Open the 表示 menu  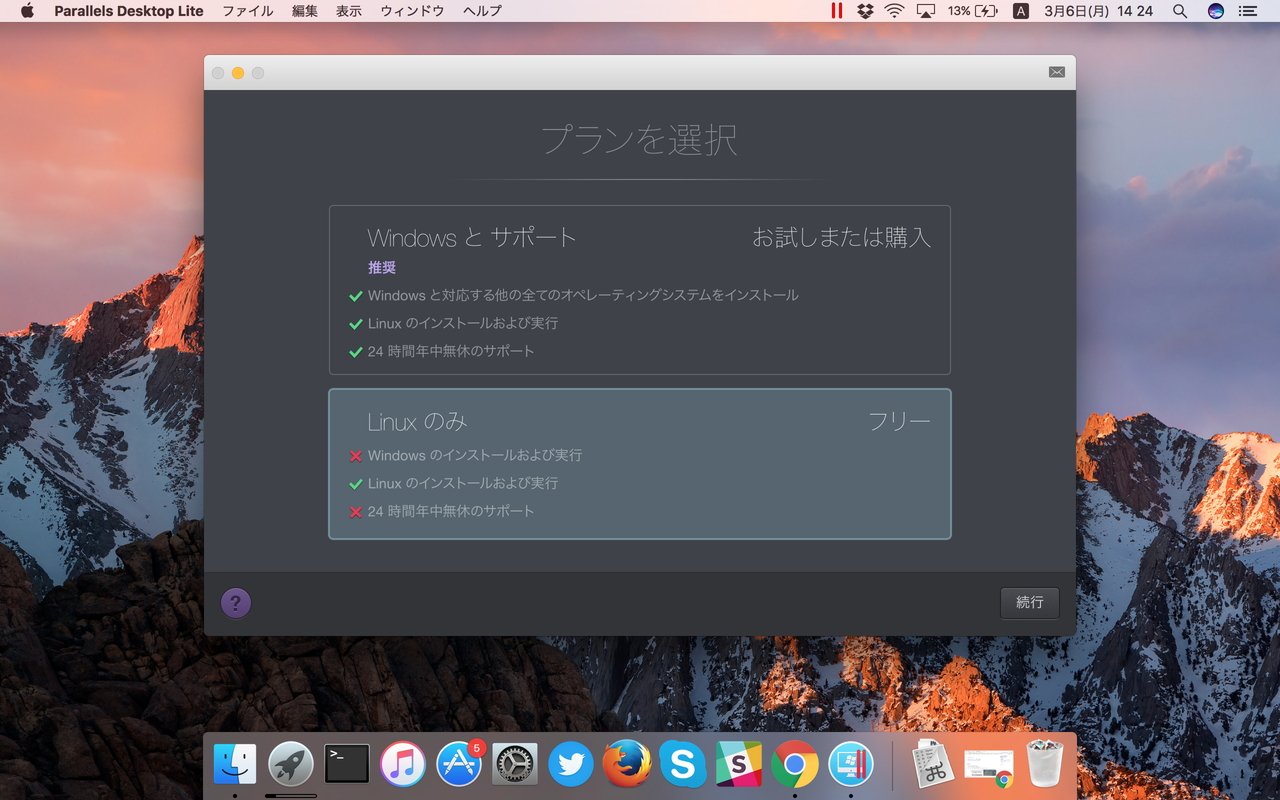click(349, 11)
